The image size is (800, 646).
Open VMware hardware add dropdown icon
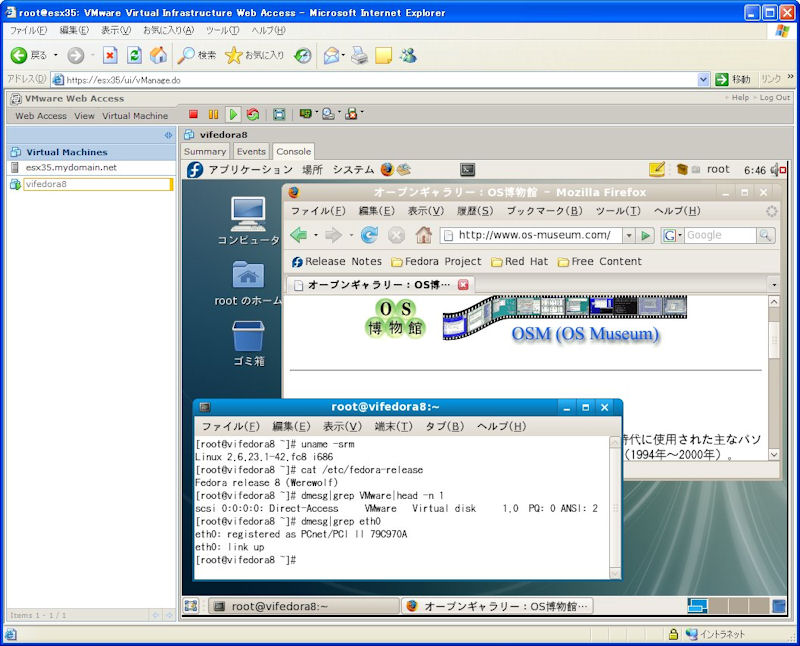pyautogui.click(x=306, y=114)
